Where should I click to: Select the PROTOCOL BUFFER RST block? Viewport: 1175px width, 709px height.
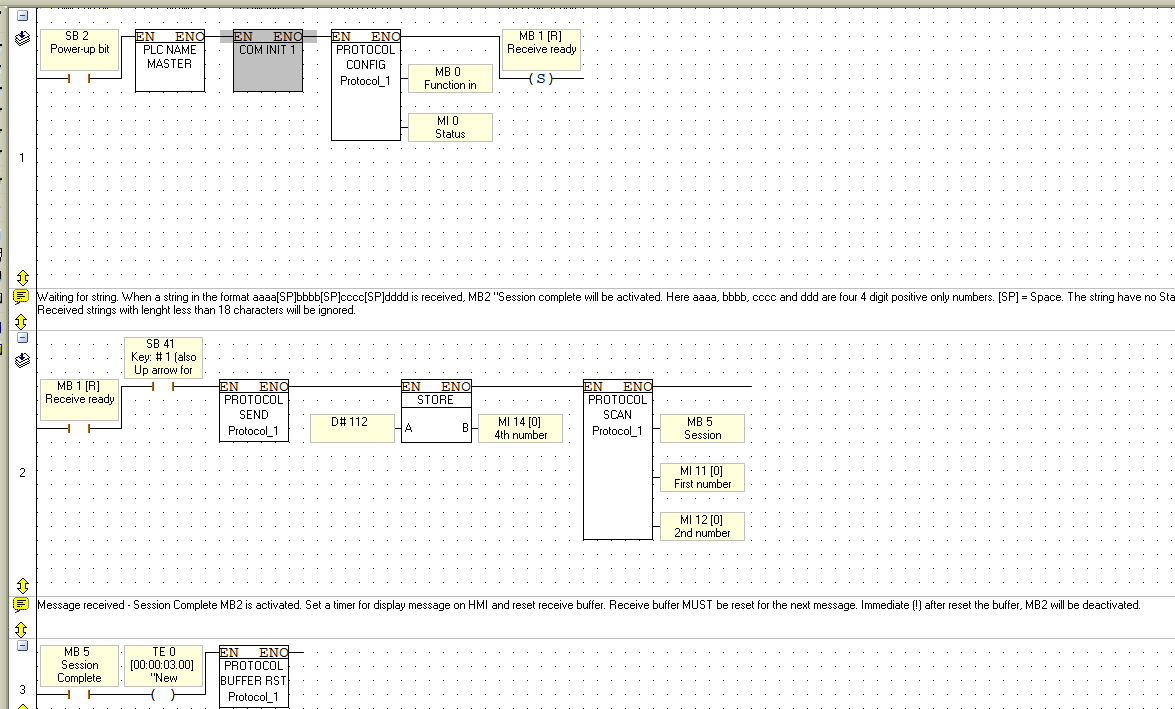pos(254,676)
